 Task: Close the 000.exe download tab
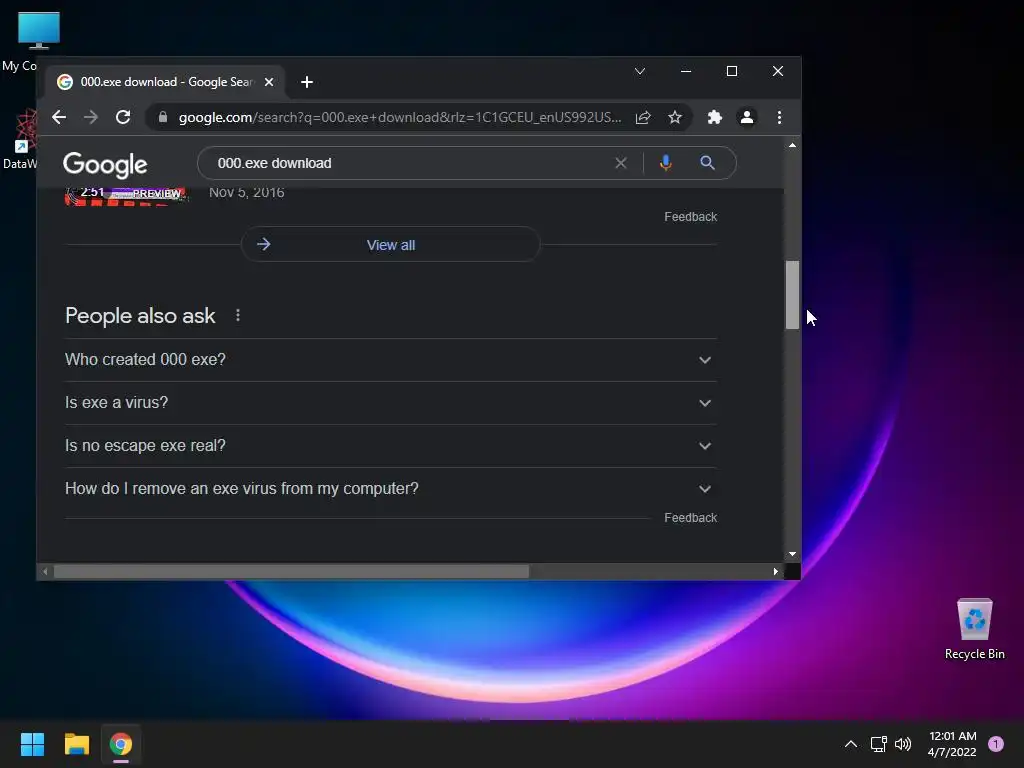[268, 82]
